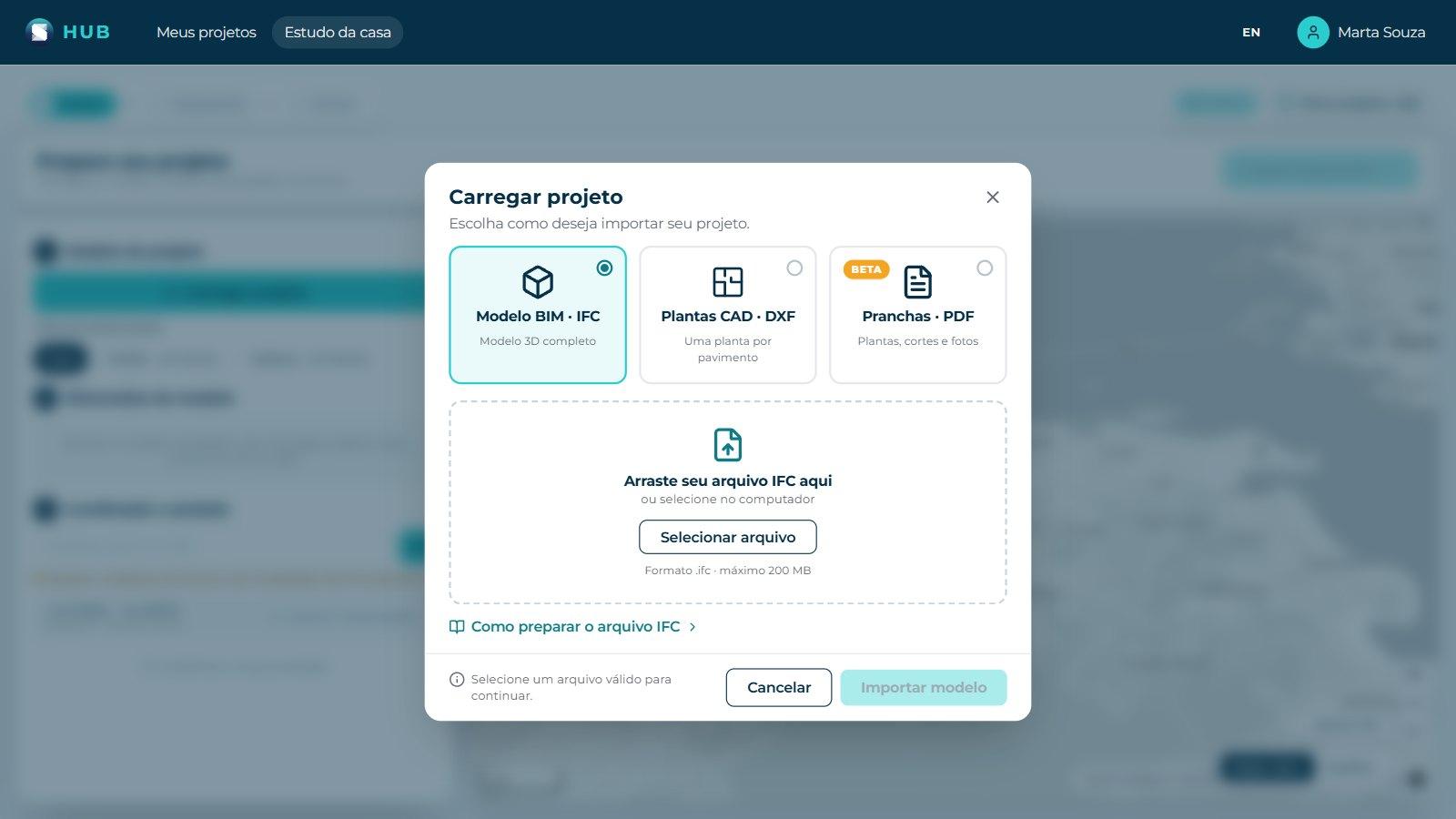Click 'Selecione um arquivo válido' hint text
This screenshot has width=1456, height=819.
click(571, 687)
